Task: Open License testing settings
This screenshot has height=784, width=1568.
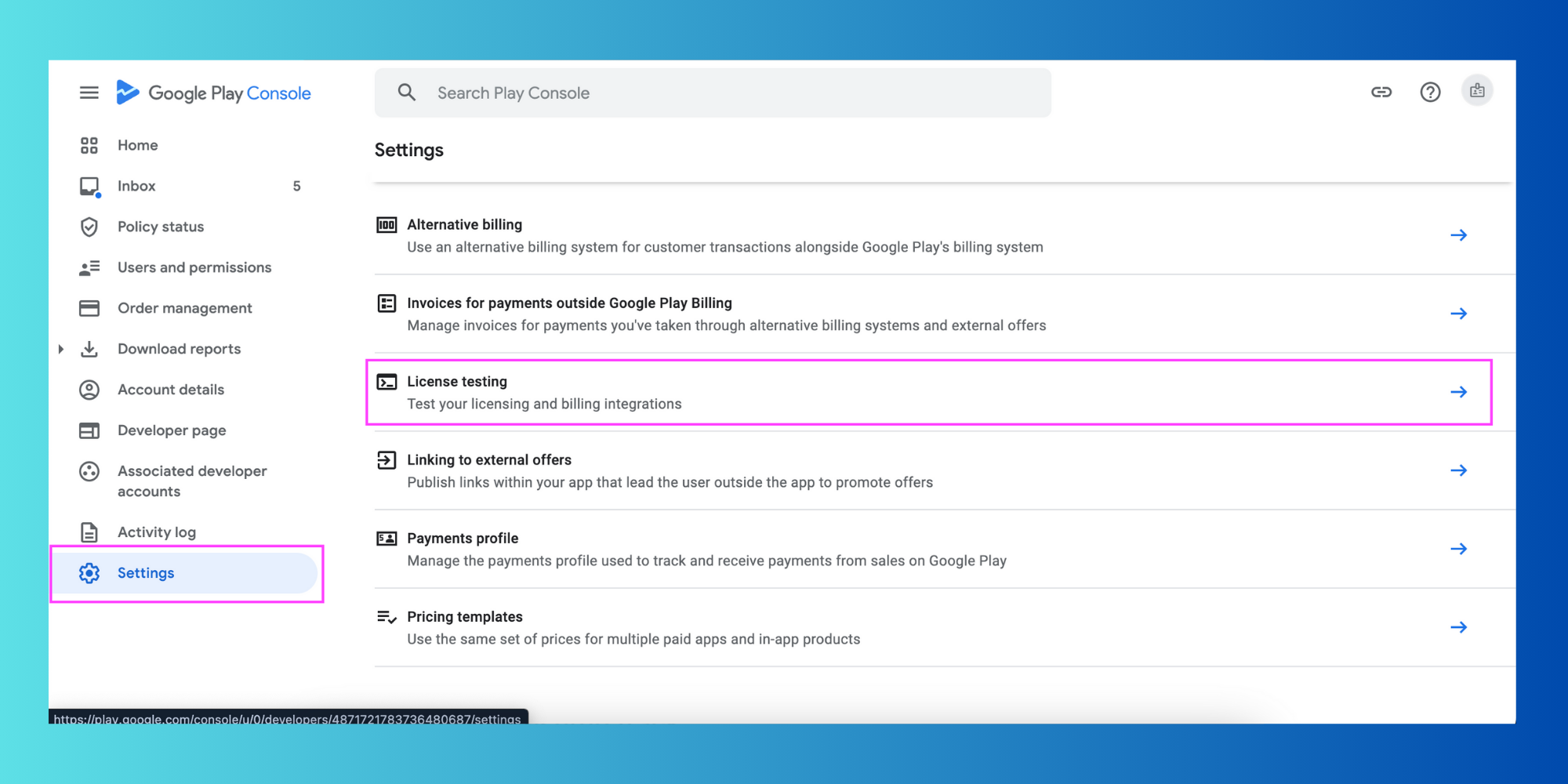Action: 928,392
